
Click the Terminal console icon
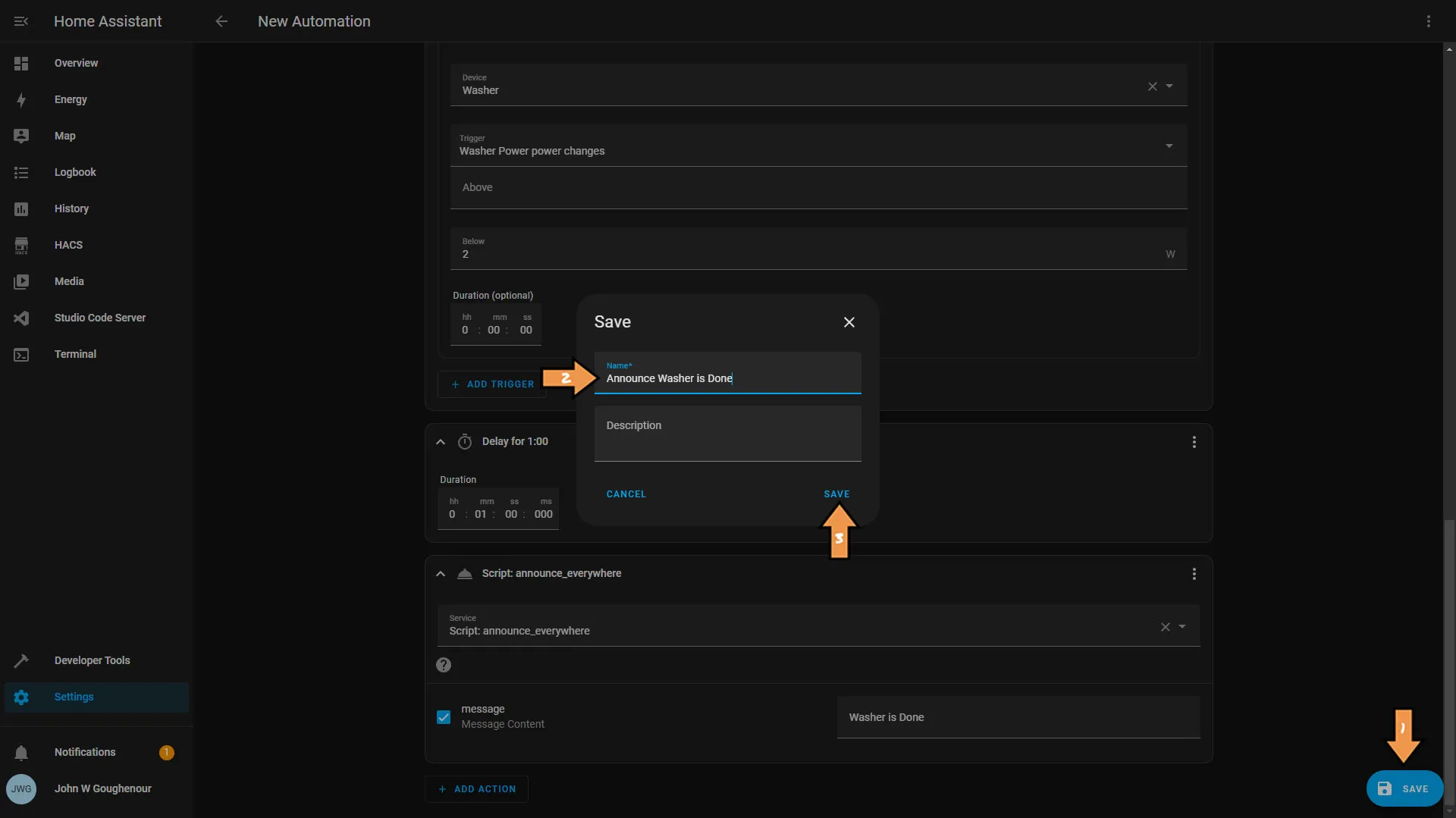coord(21,354)
